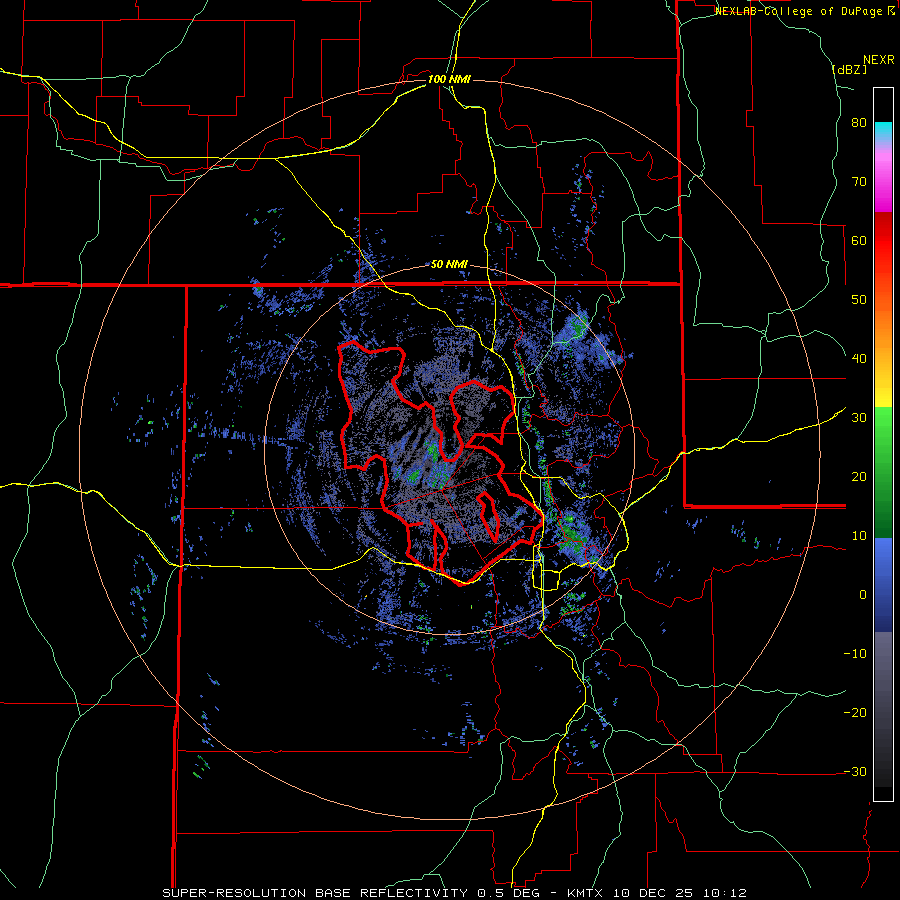Click the -10 value on dBZ scale
Image resolution: width=900 pixels, height=900 pixels.
855,654
